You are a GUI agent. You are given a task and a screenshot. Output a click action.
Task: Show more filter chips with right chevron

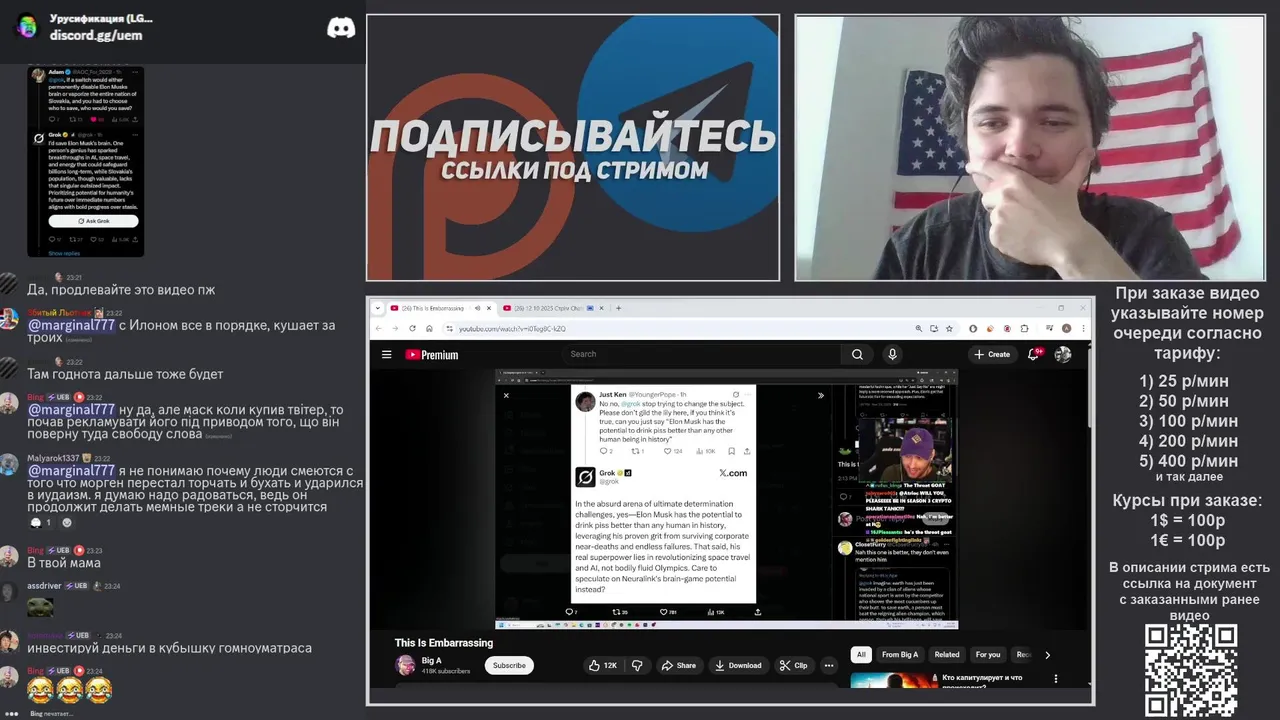(1047, 655)
